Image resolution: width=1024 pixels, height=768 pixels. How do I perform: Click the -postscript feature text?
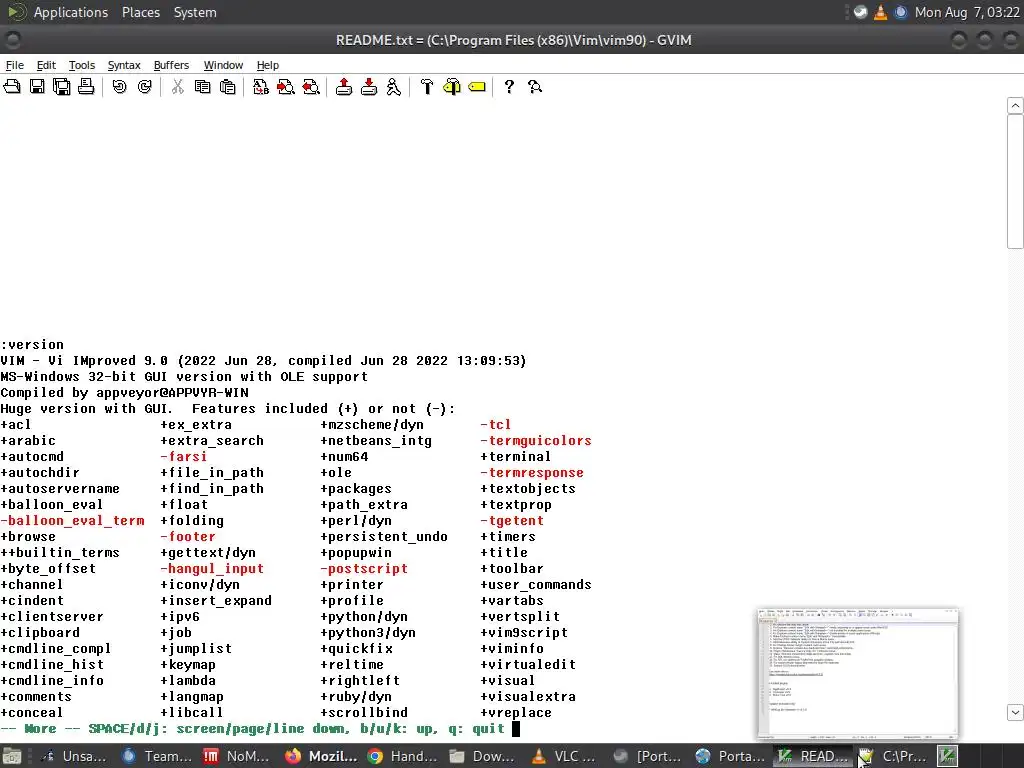click(x=364, y=569)
